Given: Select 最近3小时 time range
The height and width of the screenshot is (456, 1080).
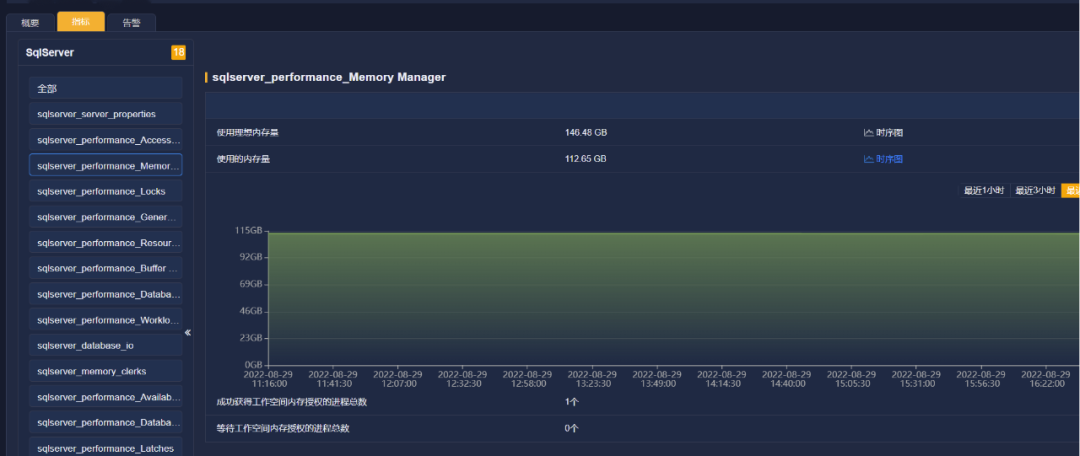Looking at the screenshot, I should point(1035,191).
